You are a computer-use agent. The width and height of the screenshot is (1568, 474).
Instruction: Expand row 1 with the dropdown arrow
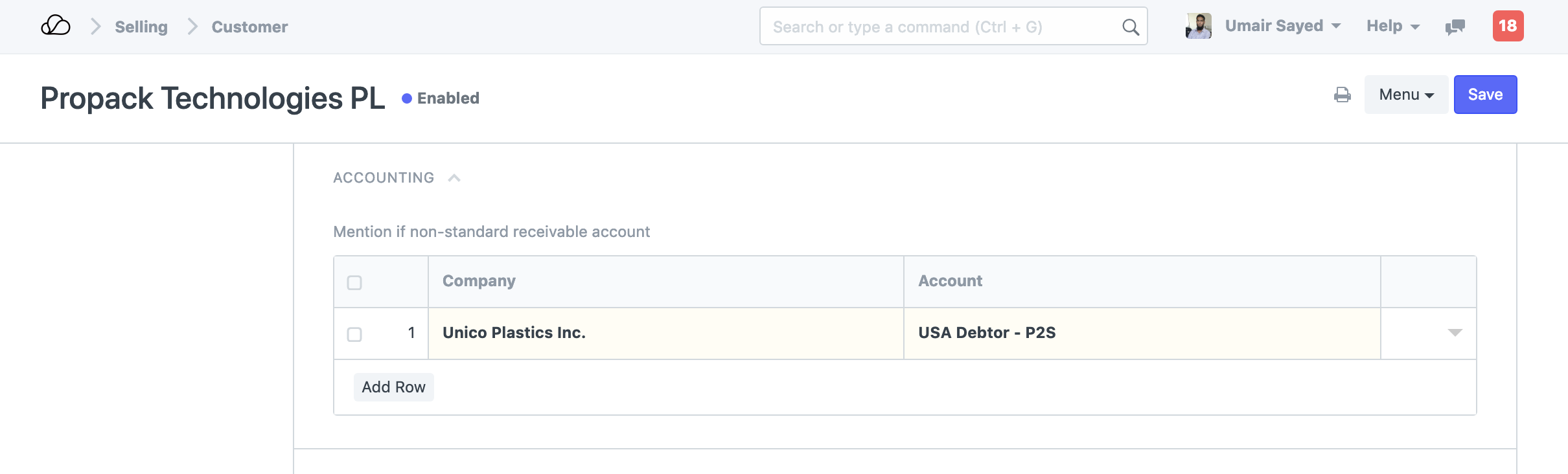click(x=1455, y=333)
